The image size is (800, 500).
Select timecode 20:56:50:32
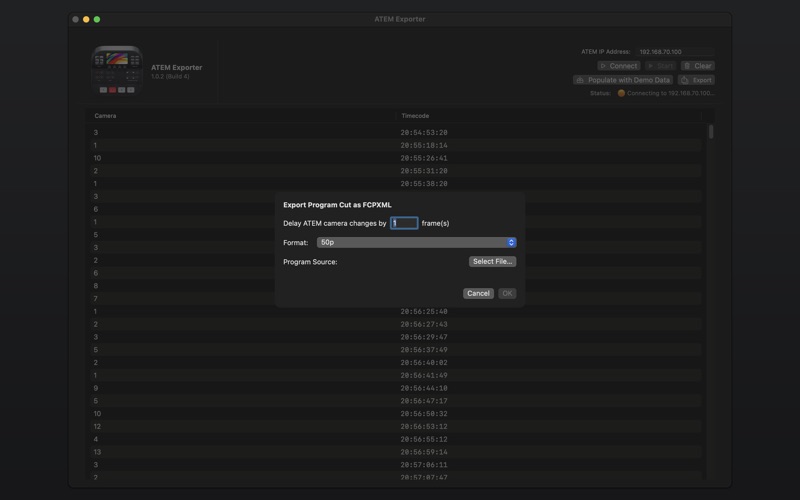tap(423, 414)
